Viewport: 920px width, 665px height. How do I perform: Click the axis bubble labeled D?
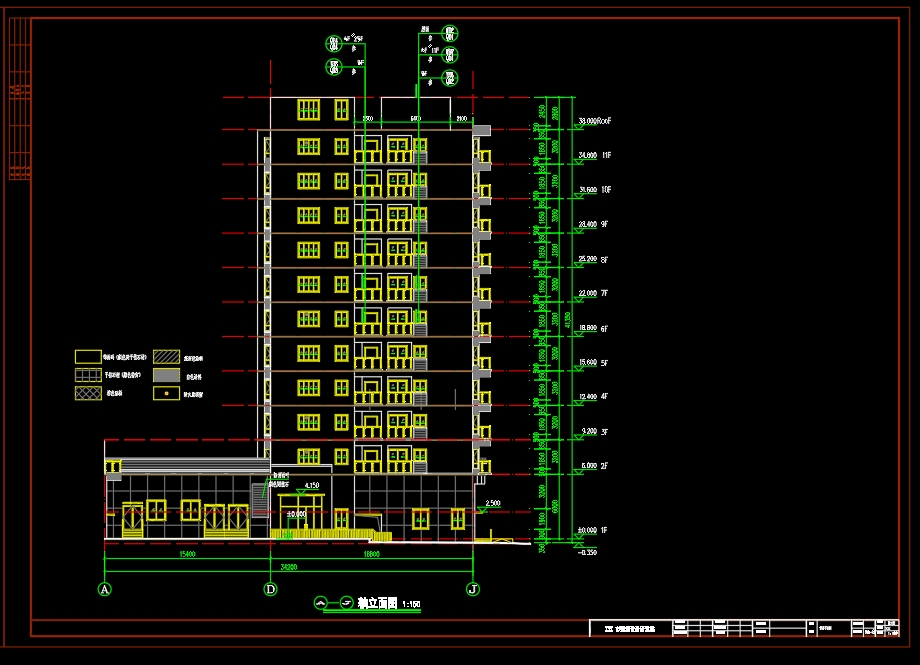coord(270,589)
